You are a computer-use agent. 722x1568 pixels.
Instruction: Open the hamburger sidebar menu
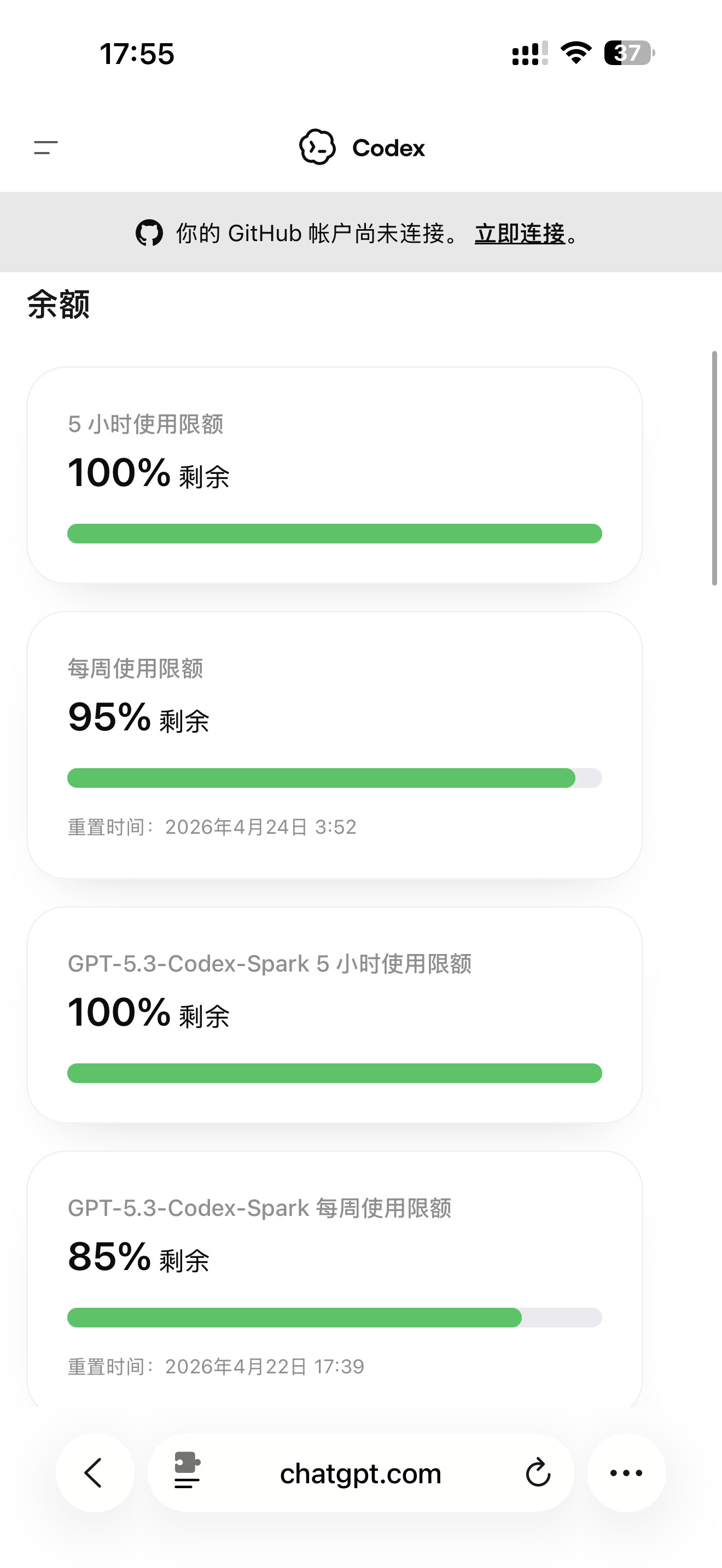[45, 147]
